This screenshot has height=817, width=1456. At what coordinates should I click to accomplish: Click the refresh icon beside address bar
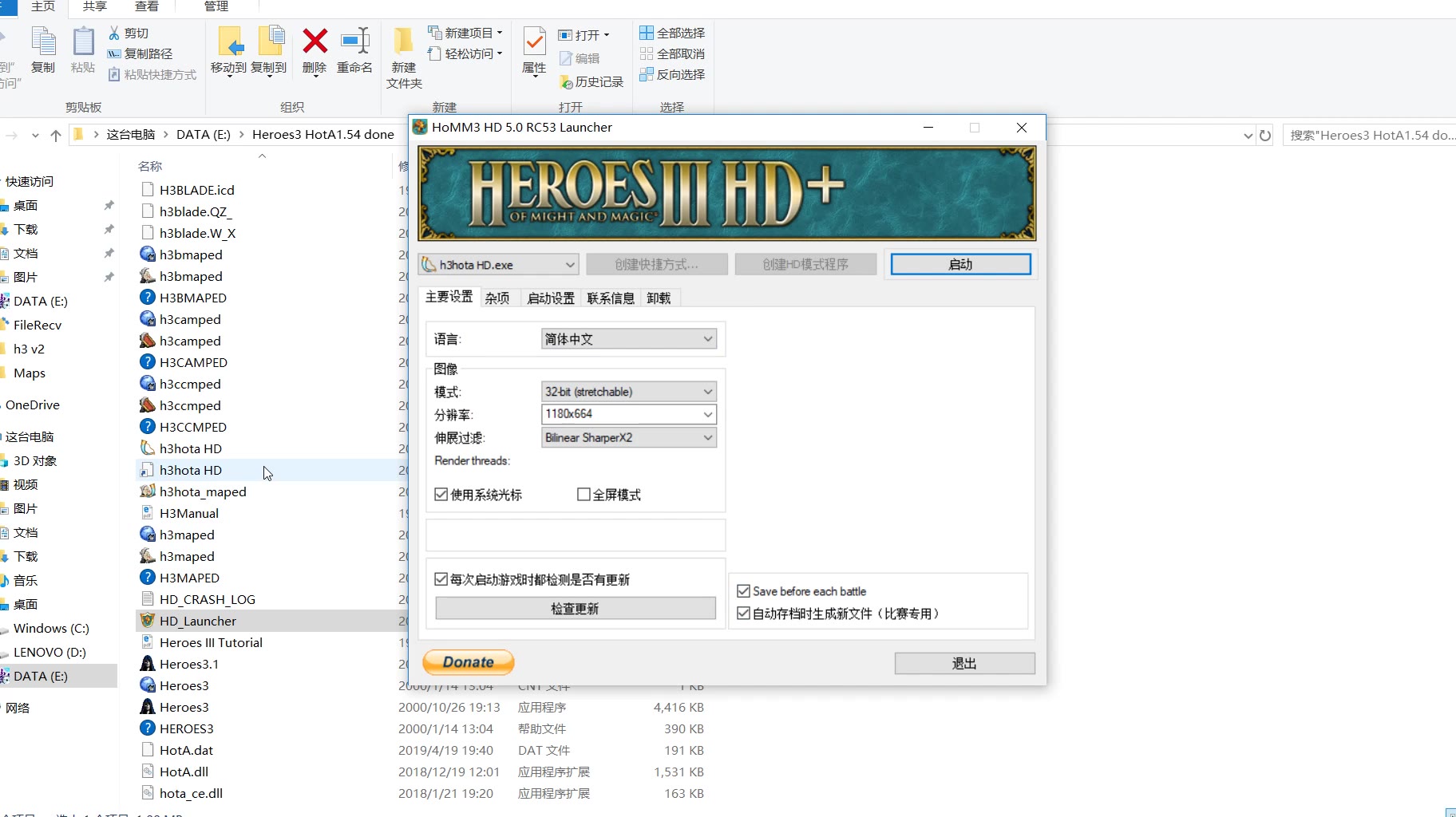point(1265,136)
